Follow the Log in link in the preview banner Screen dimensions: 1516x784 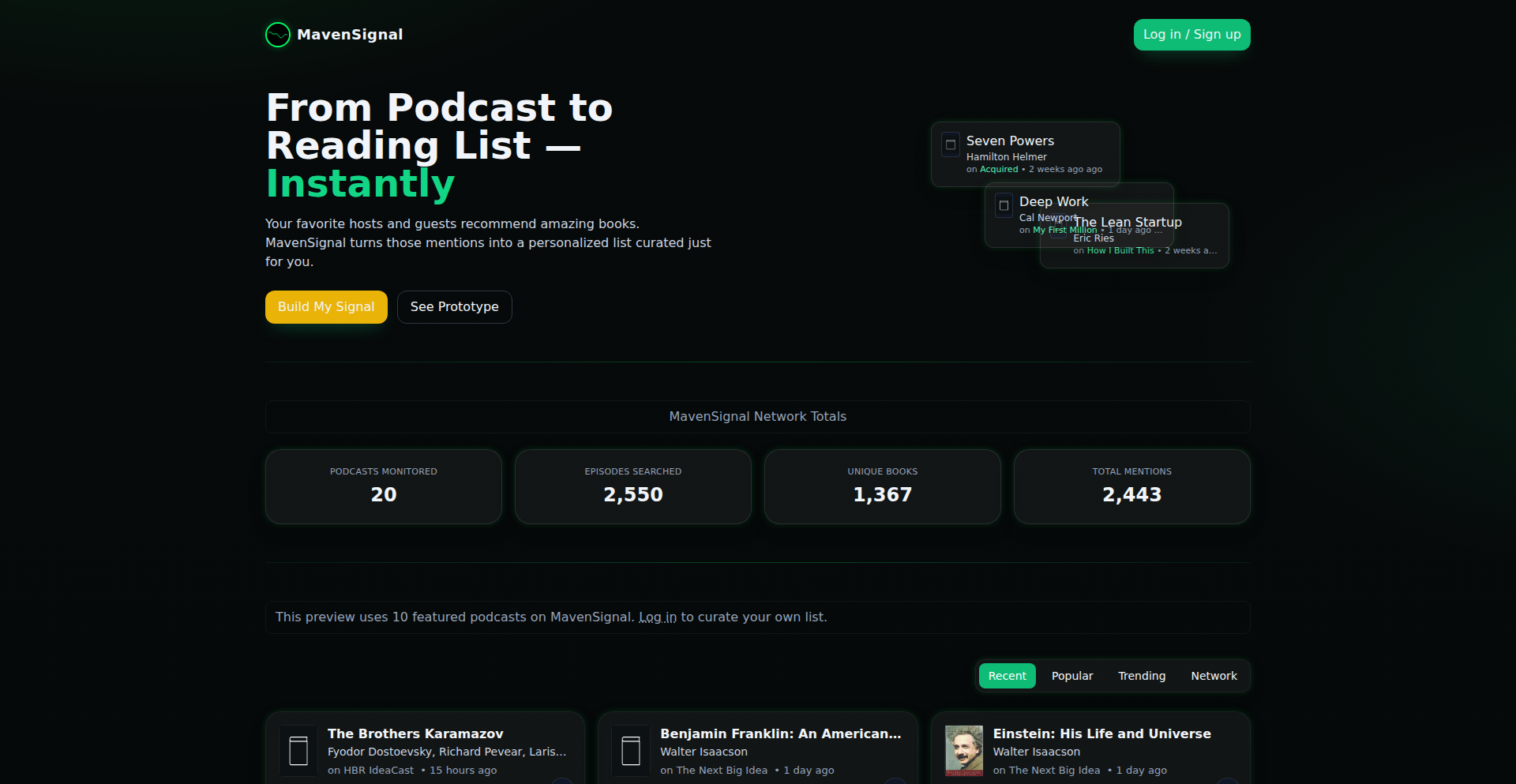coord(657,617)
